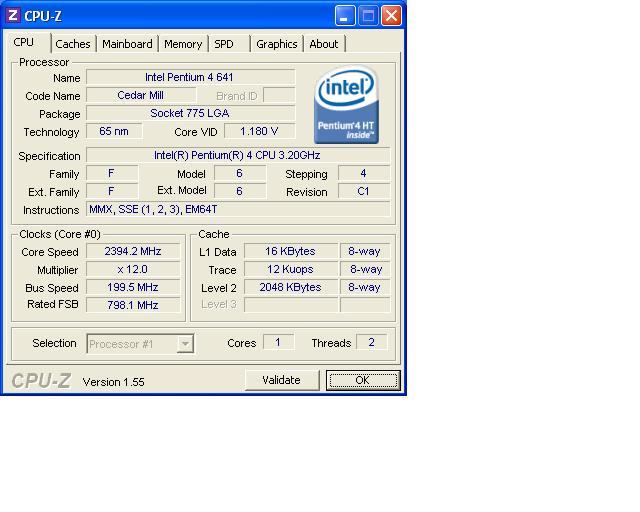Click the specification Intel(R) Pentium(R) 4 CPU 3.20GHz
The width and height of the screenshot is (640, 512).
pos(238,155)
